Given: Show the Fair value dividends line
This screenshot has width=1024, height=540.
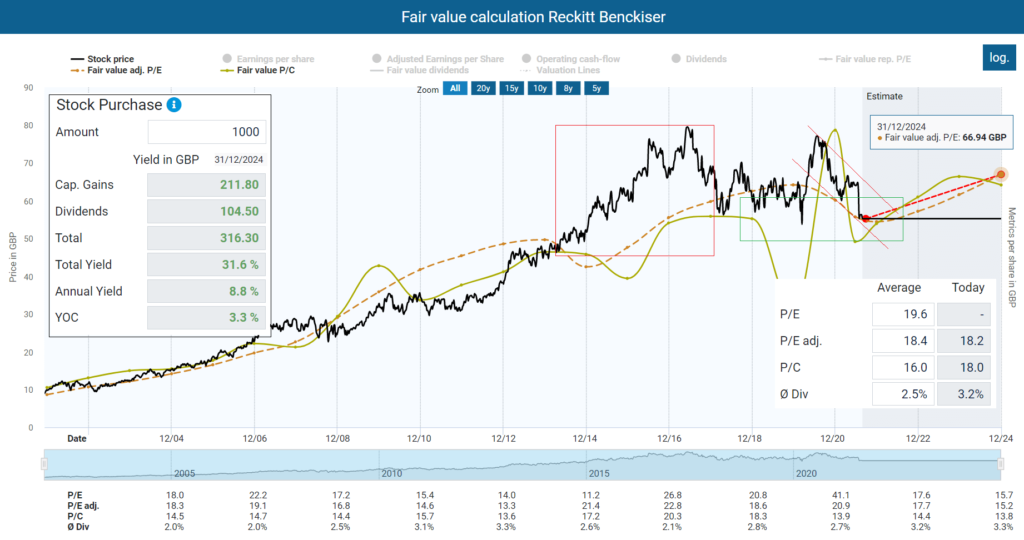Looking at the screenshot, I should [x=419, y=70].
